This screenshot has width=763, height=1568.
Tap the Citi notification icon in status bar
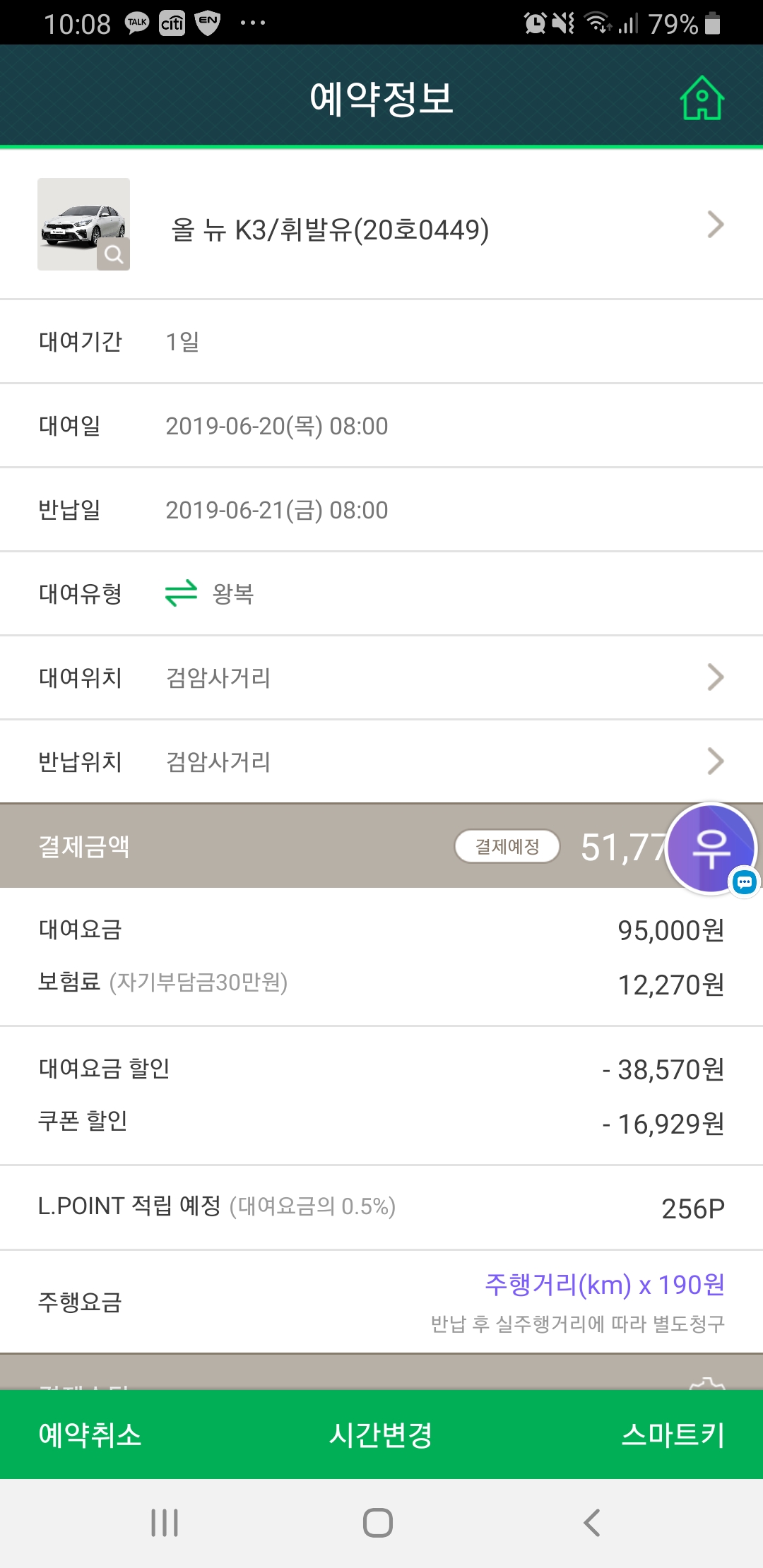172,23
